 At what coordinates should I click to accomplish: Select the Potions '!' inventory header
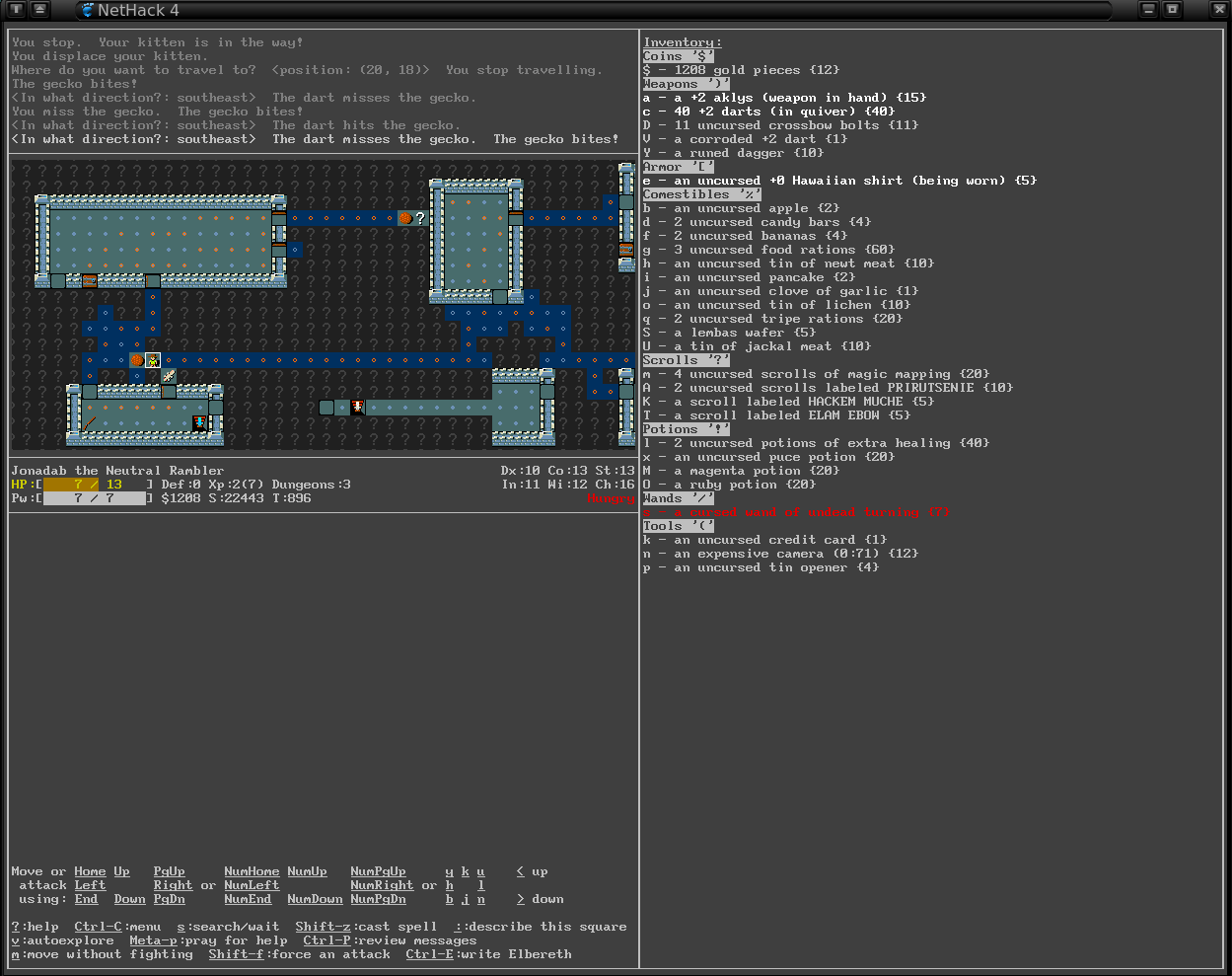click(686, 429)
